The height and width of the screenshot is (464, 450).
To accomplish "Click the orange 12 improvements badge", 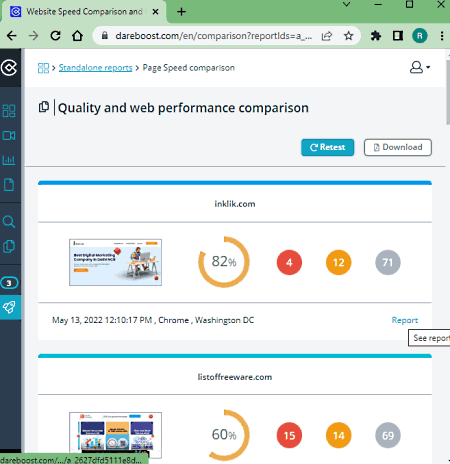I will [338, 262].
